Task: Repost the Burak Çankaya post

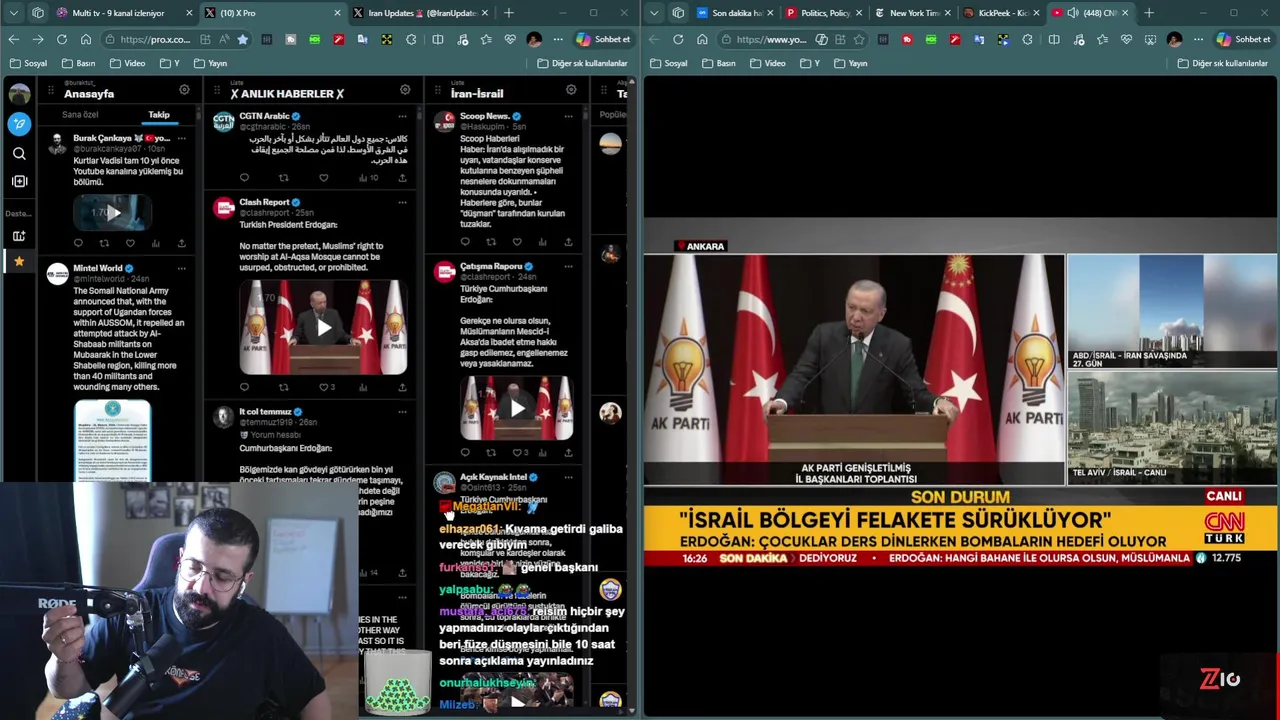Action: (x=104, y=243)
